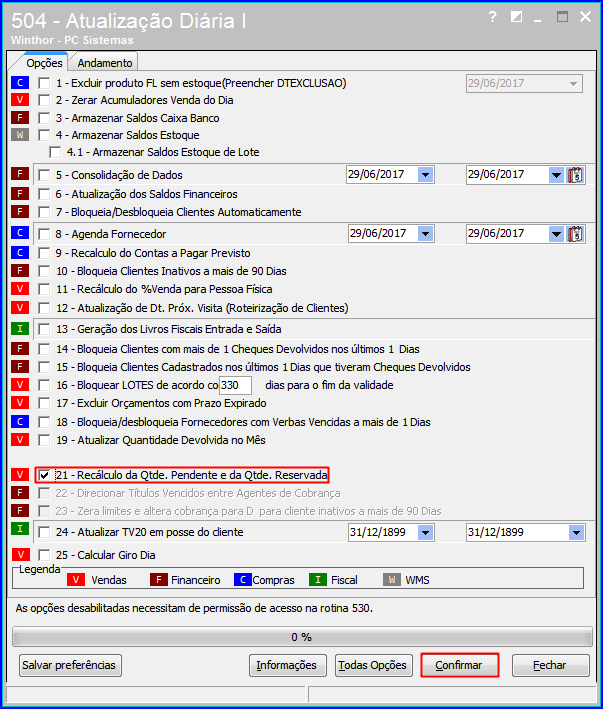Click the green I icon beside Atualizar TV20

20,528
